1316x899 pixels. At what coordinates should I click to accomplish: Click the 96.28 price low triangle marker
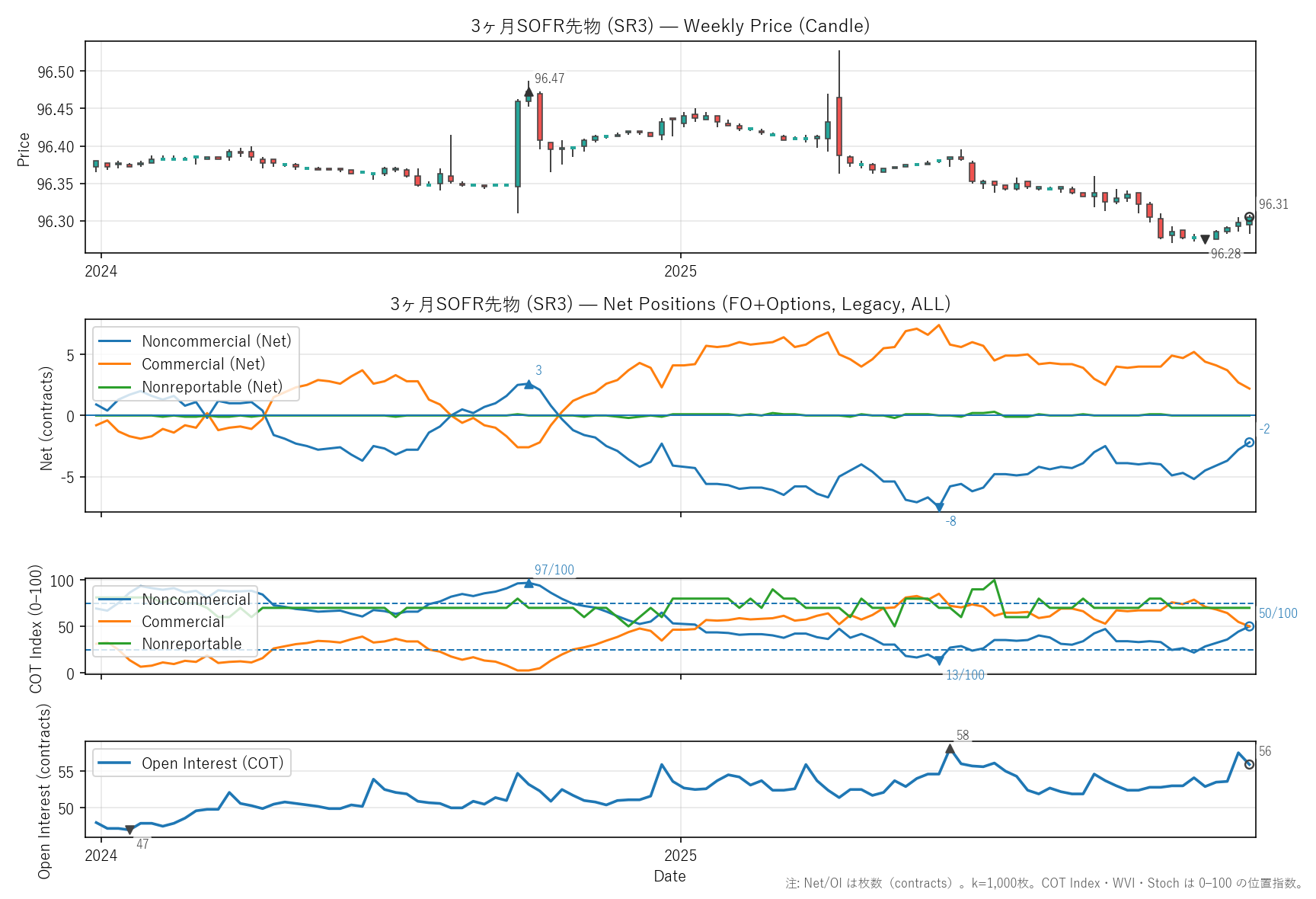coord(1205,239)
